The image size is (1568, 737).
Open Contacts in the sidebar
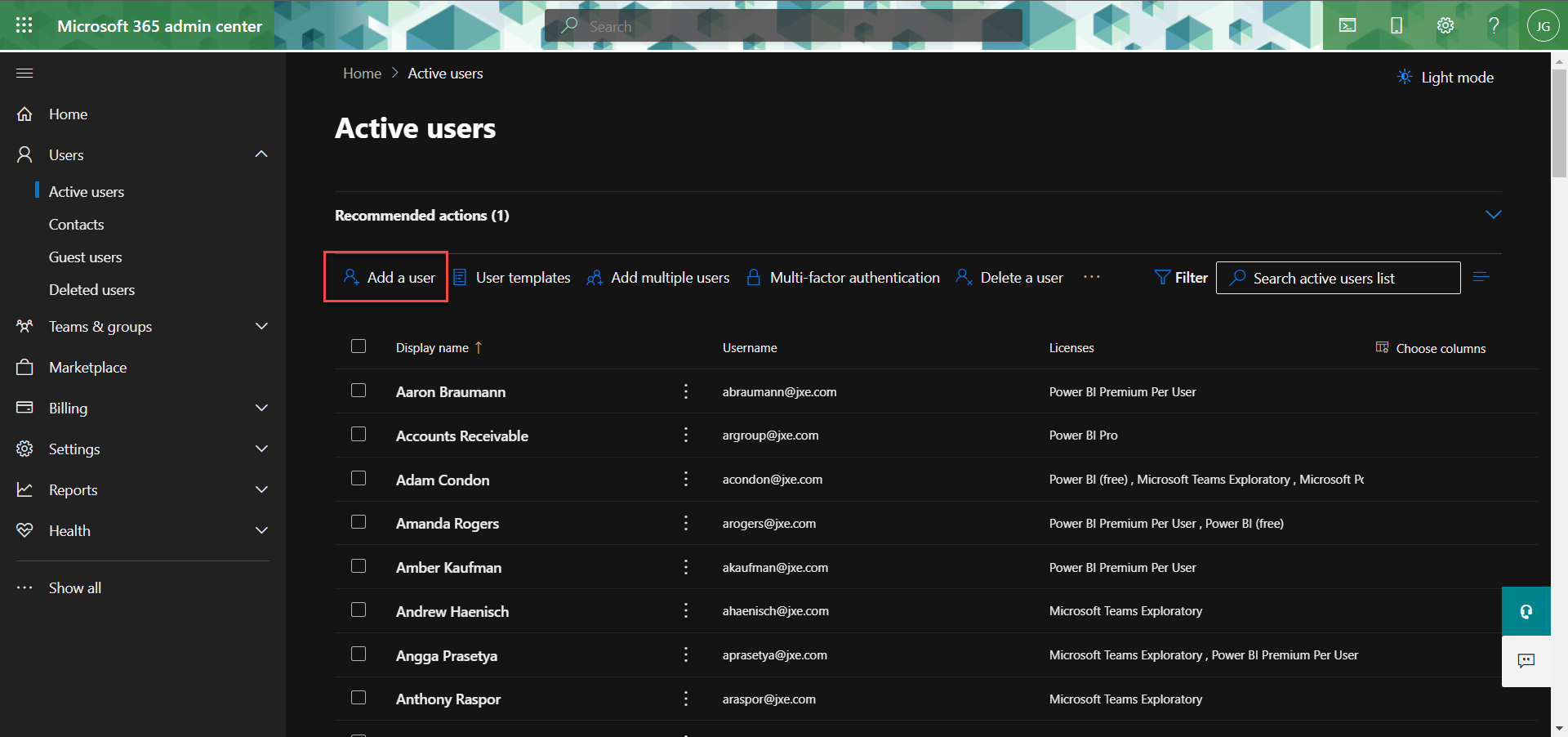(x=77, y=224)
